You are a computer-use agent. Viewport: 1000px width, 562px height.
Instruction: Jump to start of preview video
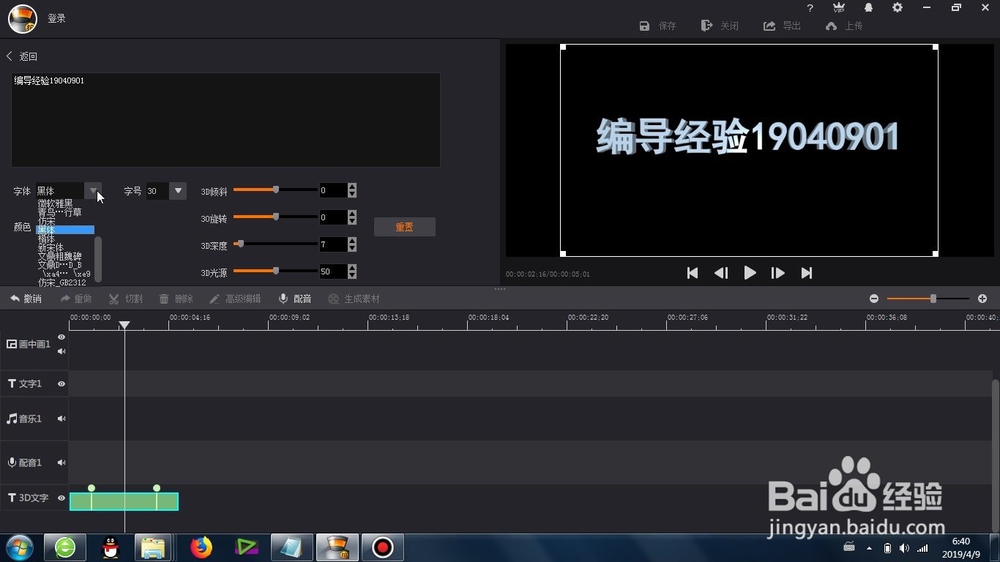692,273
